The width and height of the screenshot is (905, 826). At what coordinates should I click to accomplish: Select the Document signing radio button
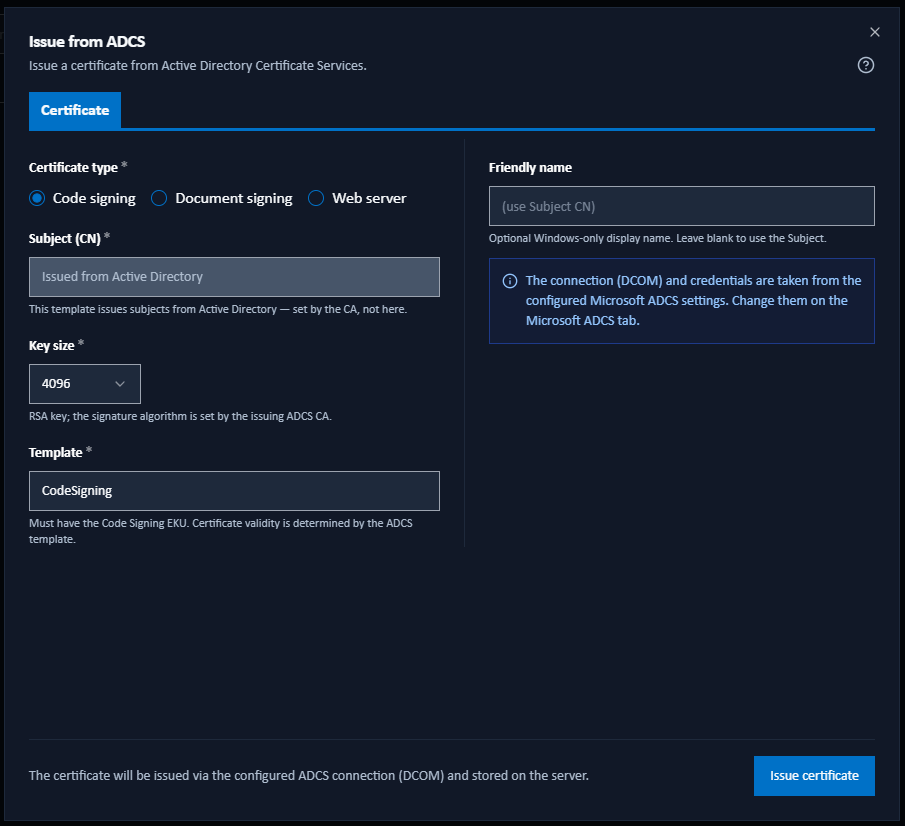159,198
